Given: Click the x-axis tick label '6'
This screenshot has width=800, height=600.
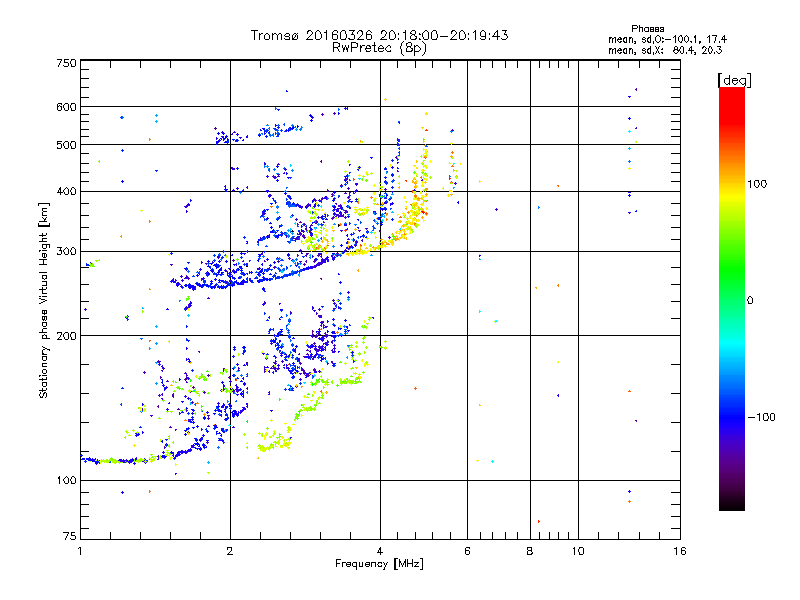Looking at the screenshot, I should click(x=467, y=551).
